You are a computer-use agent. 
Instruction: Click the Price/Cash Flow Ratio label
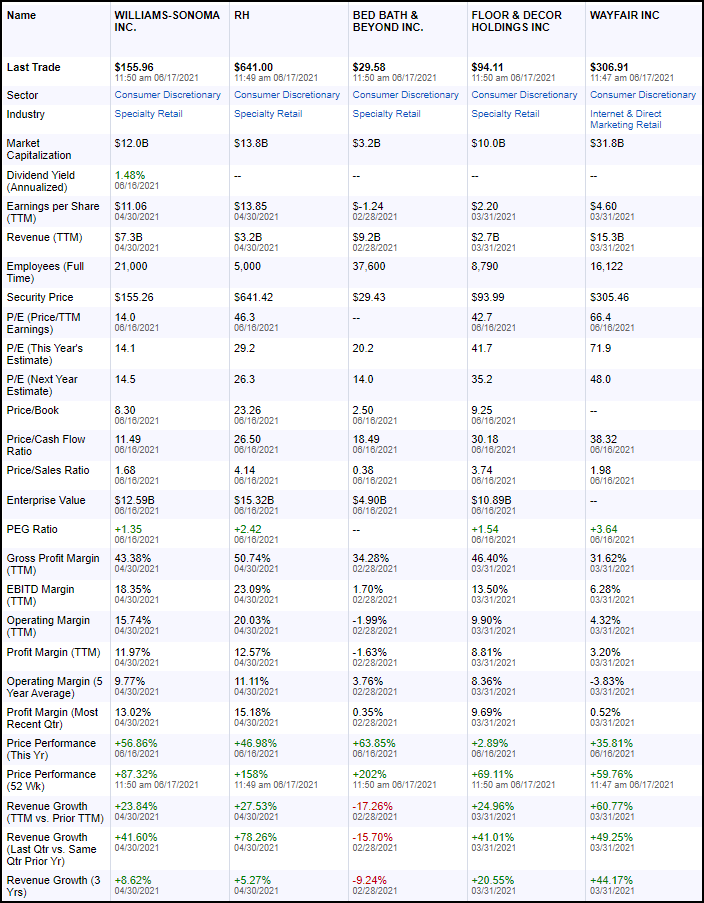(x=46, y=445)
